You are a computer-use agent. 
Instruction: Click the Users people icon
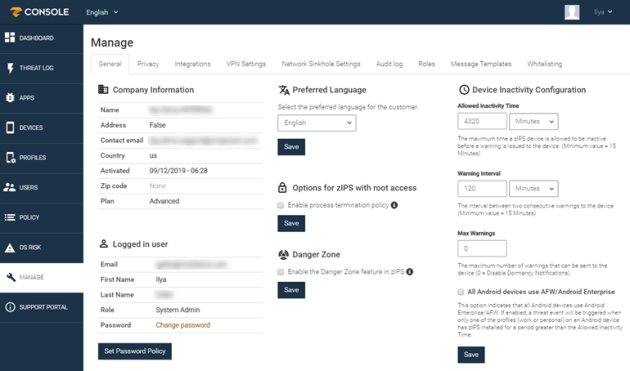coord(10,187)
